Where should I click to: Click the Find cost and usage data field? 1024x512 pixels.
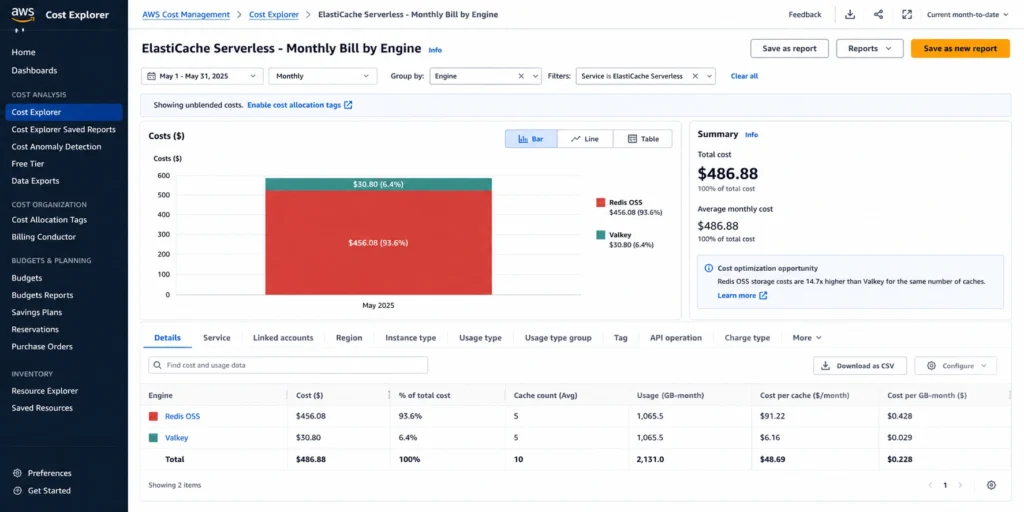[288, 365]
